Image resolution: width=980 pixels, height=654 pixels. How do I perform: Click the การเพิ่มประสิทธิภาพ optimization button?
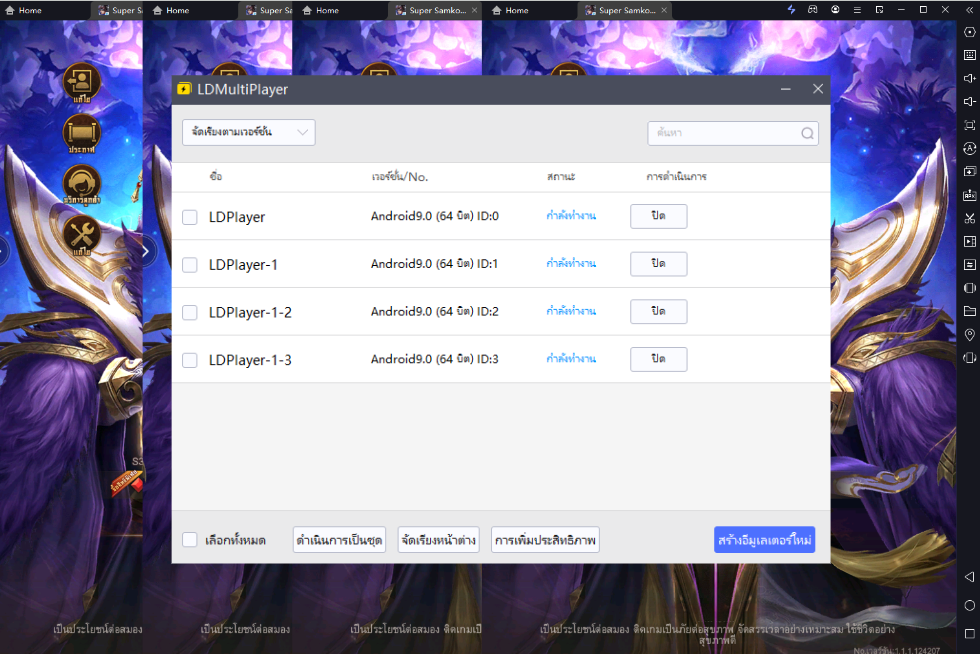coord(546,540)
